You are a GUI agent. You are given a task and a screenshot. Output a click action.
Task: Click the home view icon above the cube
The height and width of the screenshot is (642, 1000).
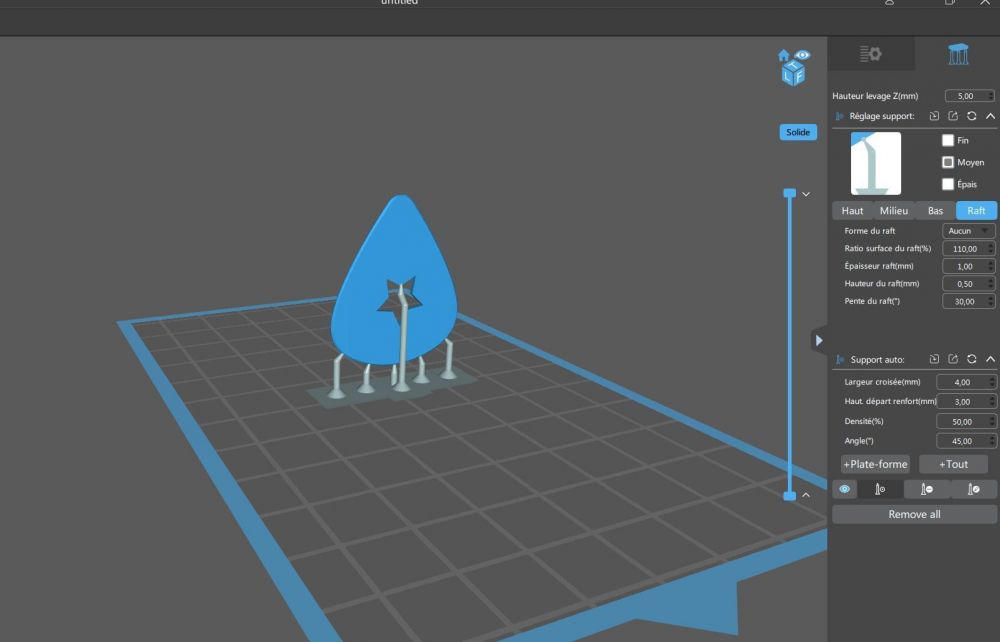click(x=784, y=55)
